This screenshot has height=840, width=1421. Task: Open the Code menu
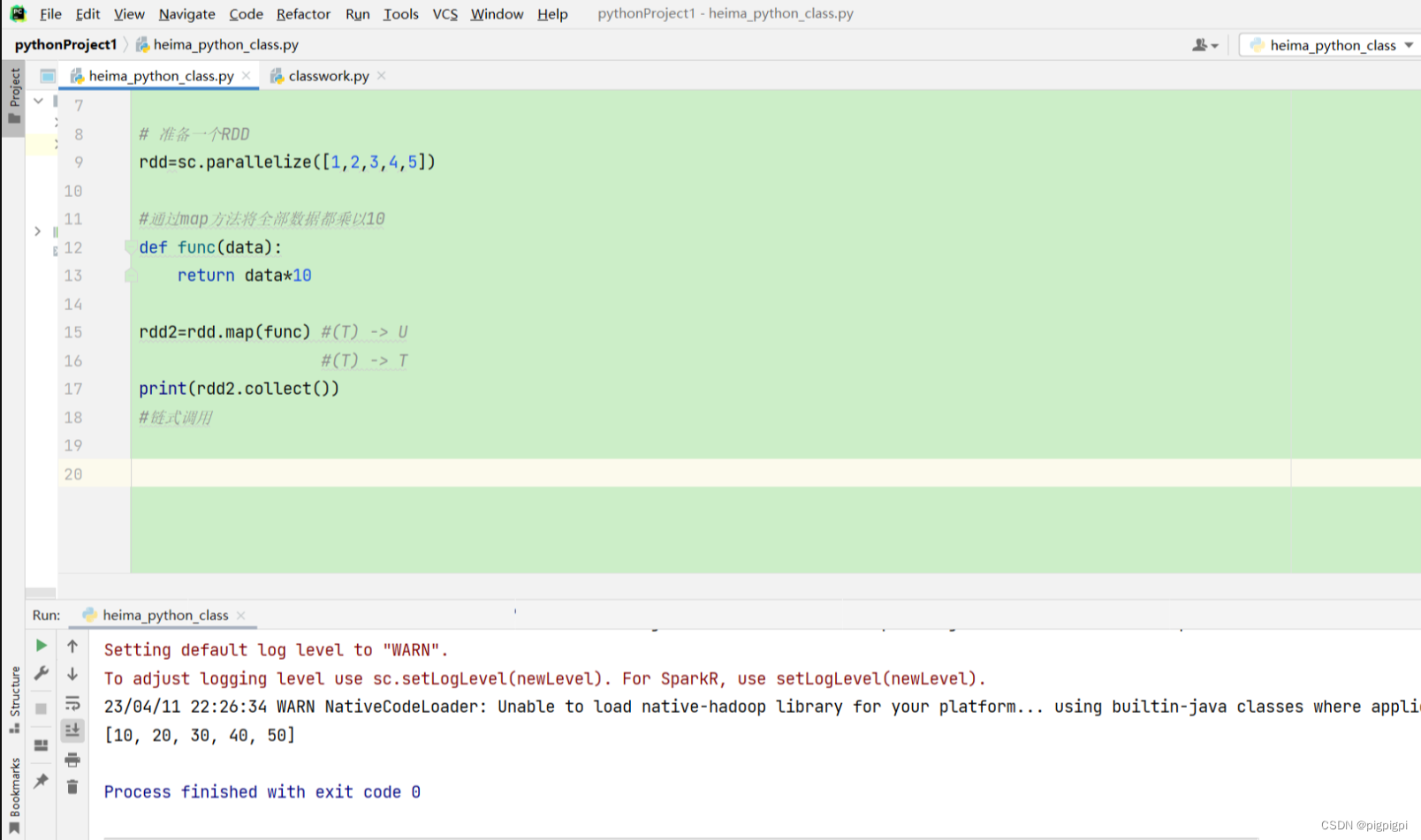click(246, 14)
